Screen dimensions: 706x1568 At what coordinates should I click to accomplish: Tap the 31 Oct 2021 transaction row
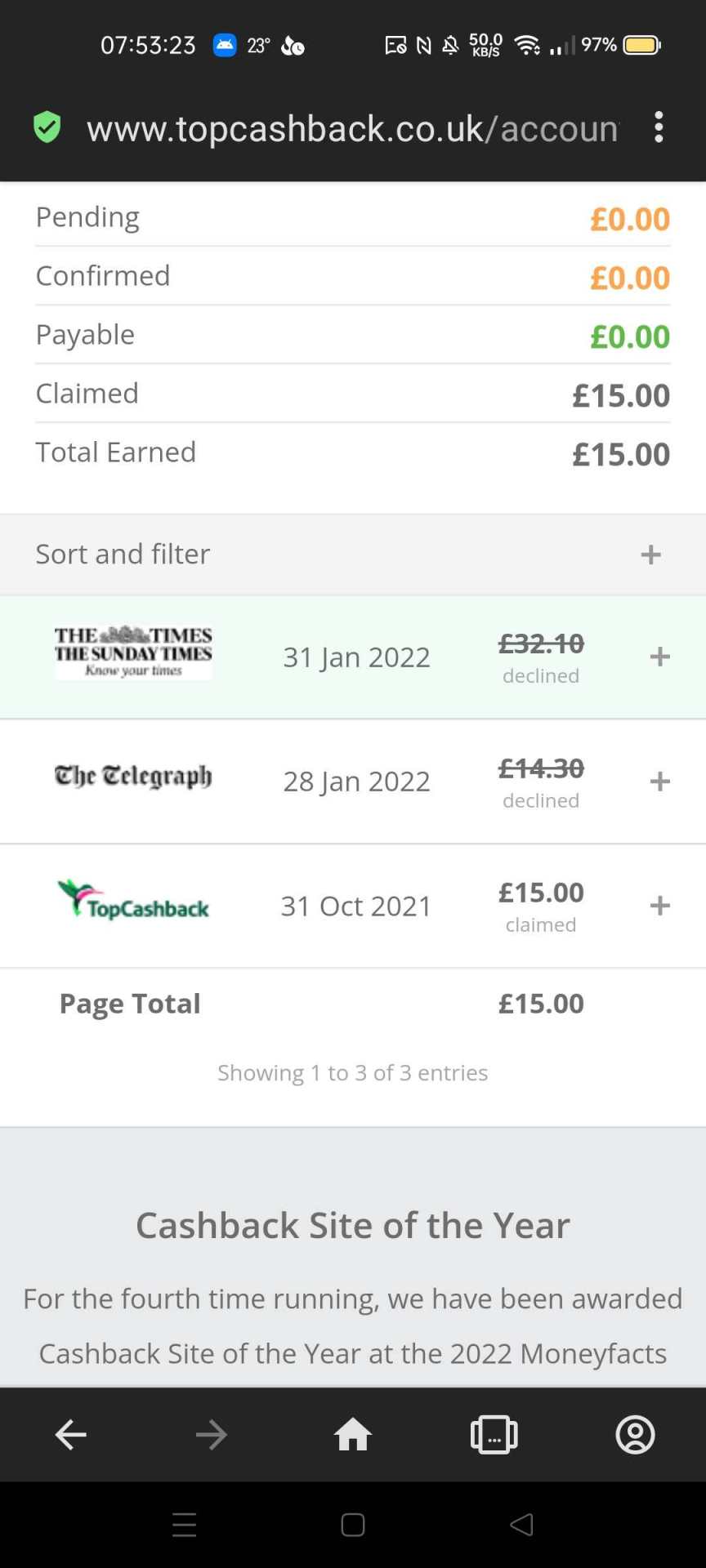pyautogui.click(x=356, y=906)
